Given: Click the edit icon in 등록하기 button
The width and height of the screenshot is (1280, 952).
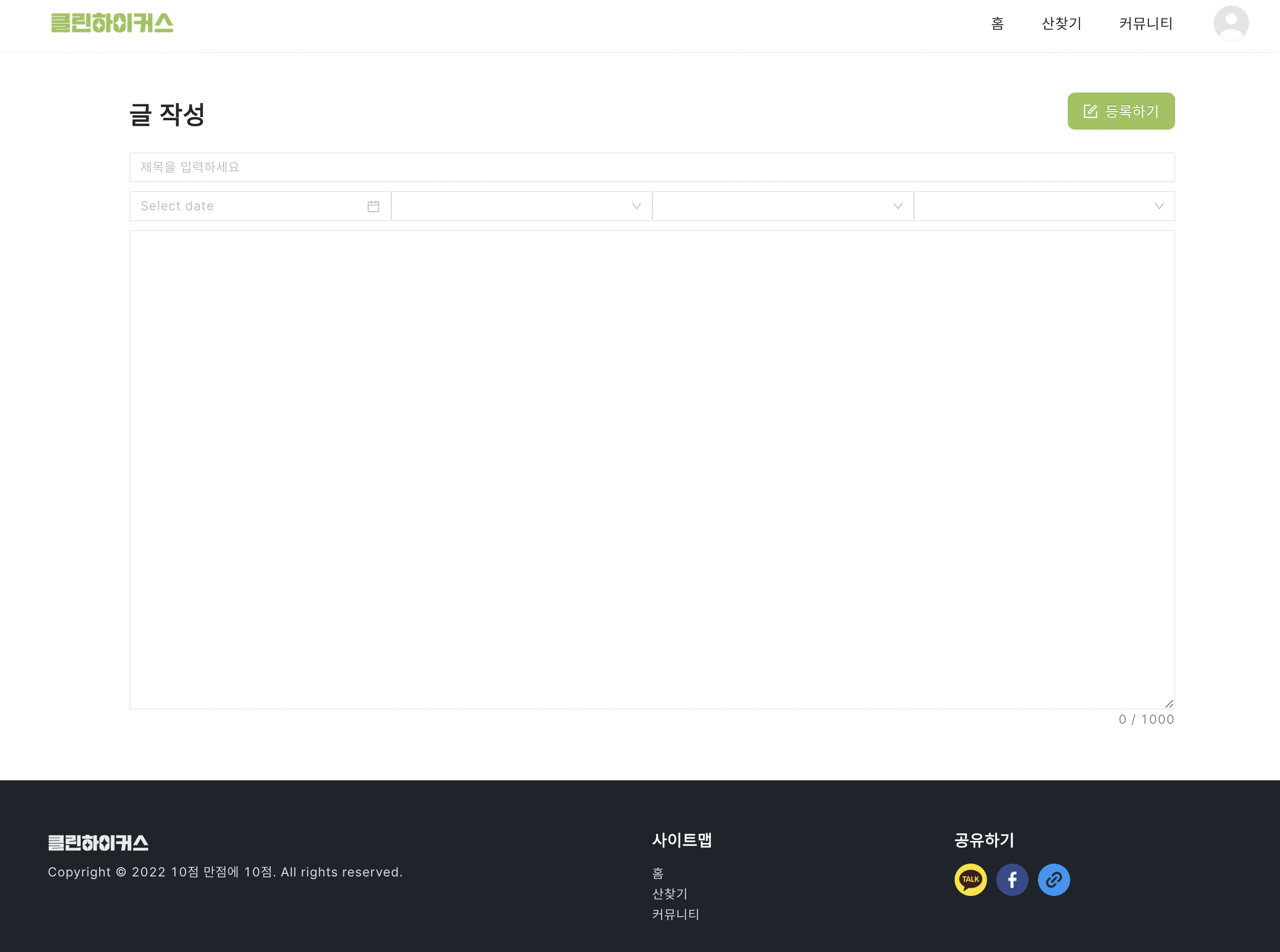Looking at the screenshot, I should 1090,111.
